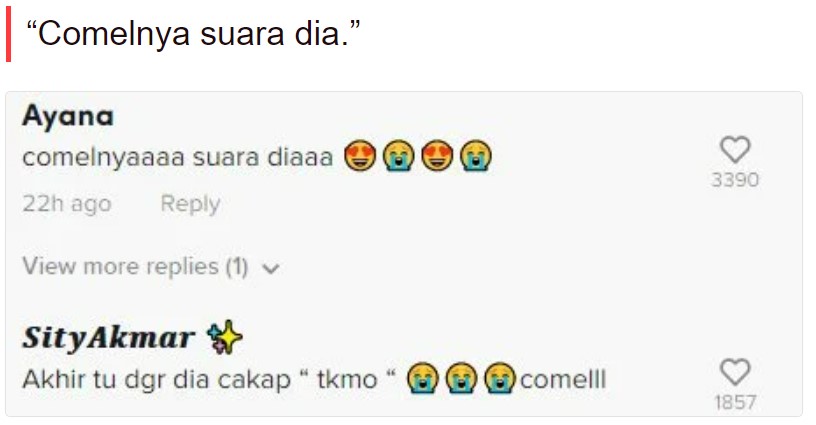The width and height of the screenshot is (816, 425).
Task: Click Ayana's comment text "comelnyaaaa suara diaaa"
Action: tap(177, 157)
